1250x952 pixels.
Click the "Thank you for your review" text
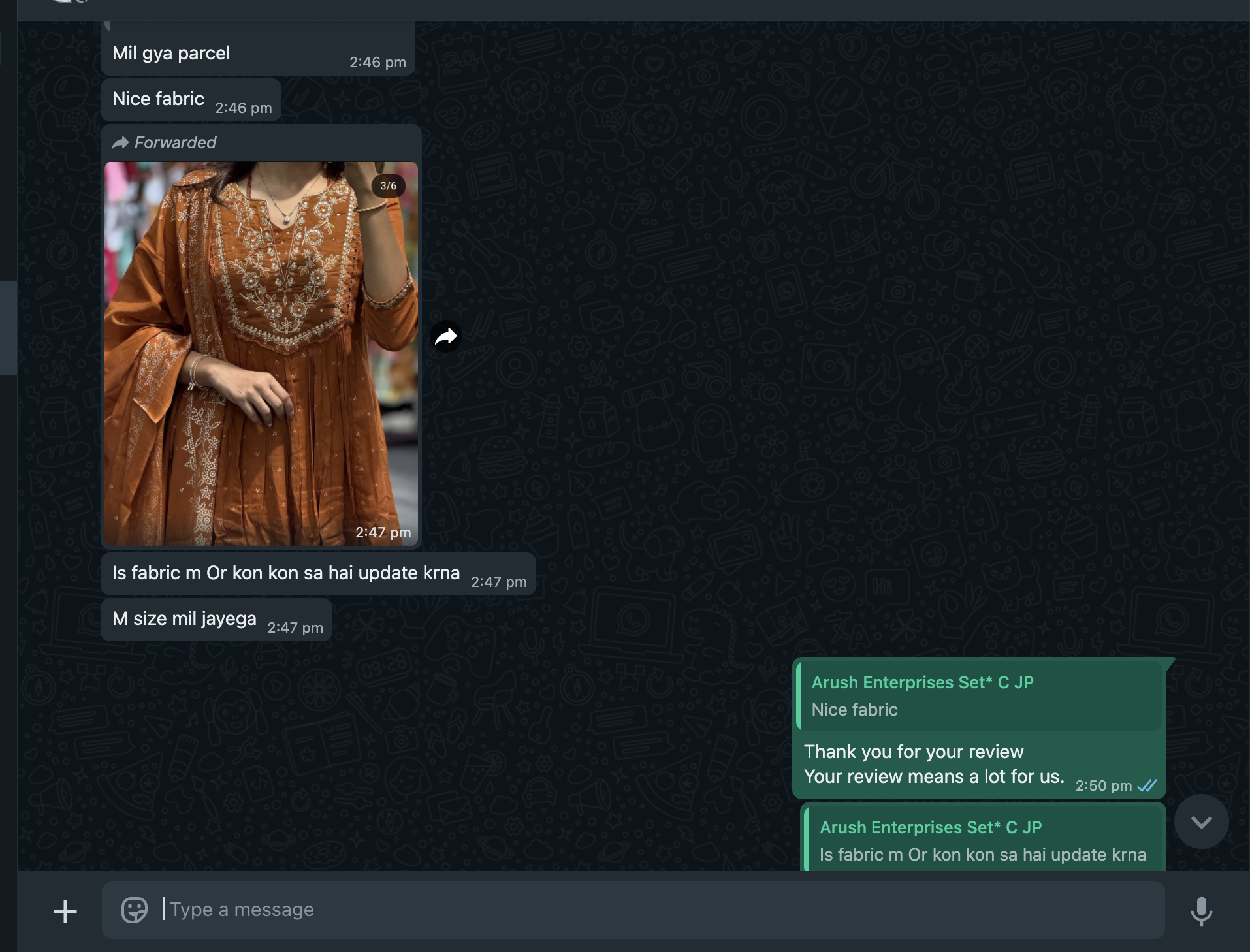(x=914, y=752)
